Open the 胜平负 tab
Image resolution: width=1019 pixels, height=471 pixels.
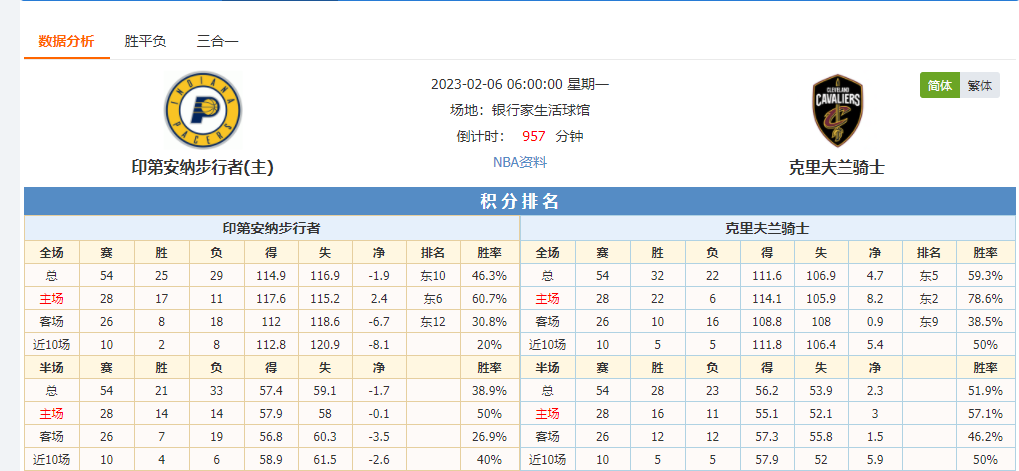[x=146, y=42]
